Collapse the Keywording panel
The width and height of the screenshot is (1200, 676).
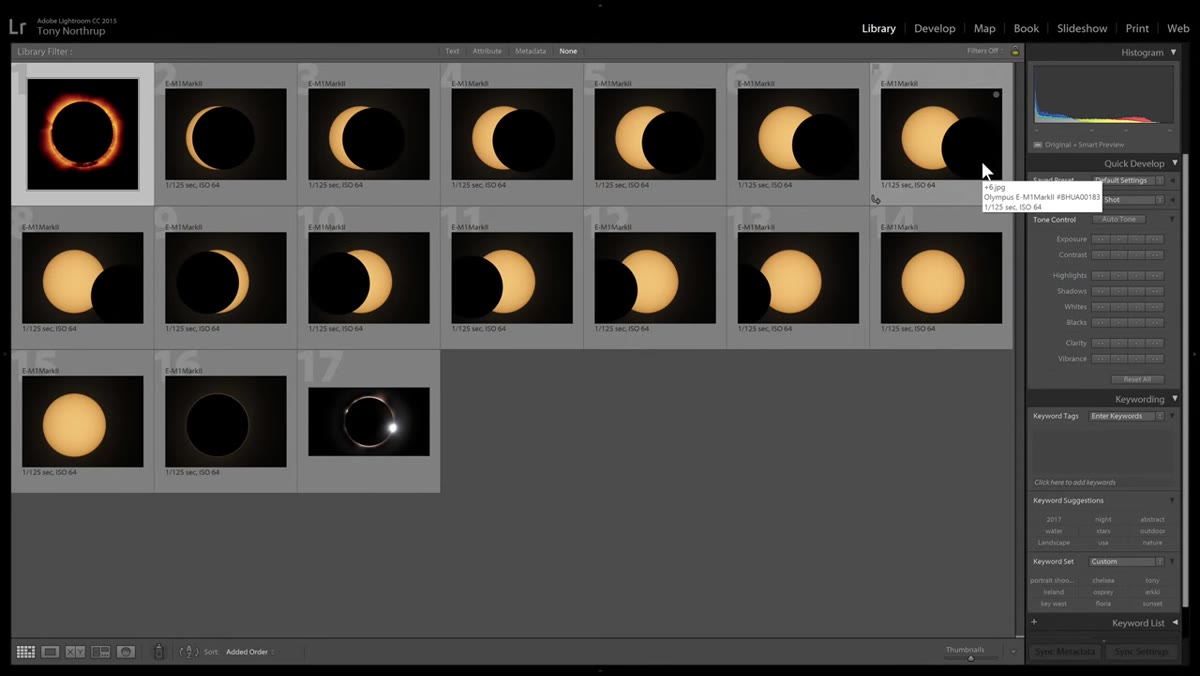[1174, 399]
